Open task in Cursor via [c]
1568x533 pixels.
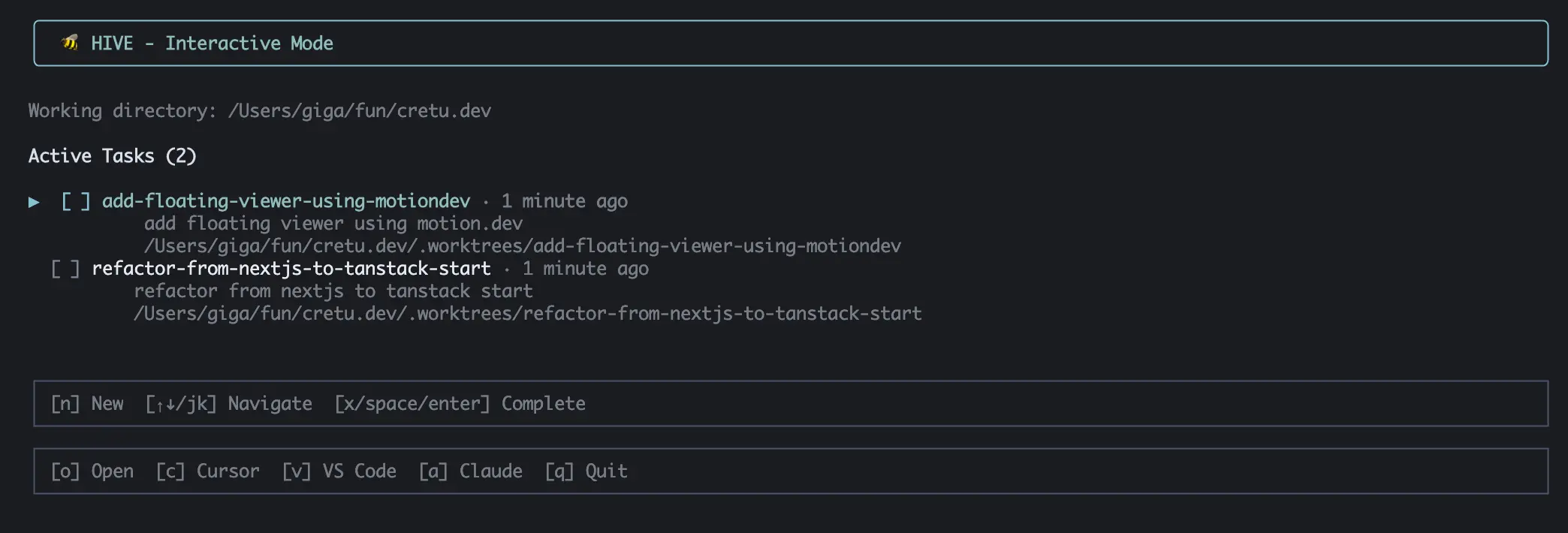207,471
